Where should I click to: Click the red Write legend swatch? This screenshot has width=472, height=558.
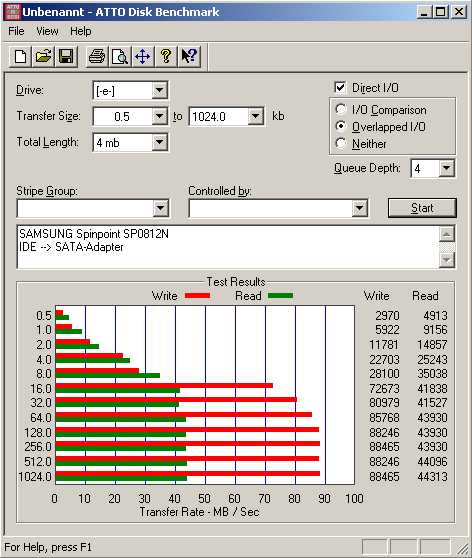coord(198,295)
